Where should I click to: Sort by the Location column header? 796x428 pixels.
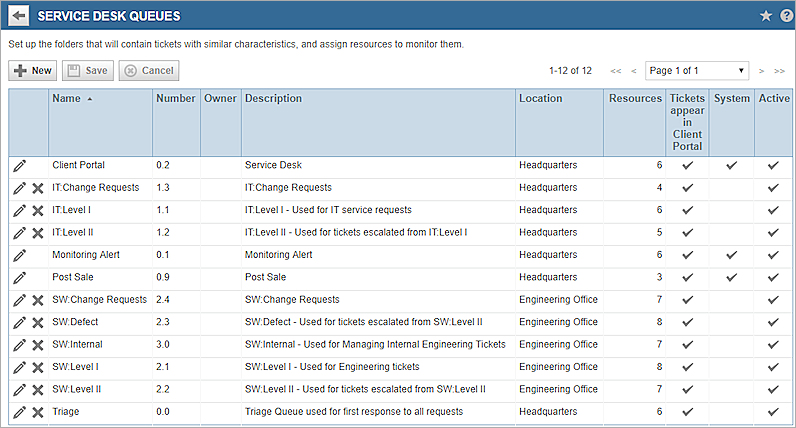[540, 99]
